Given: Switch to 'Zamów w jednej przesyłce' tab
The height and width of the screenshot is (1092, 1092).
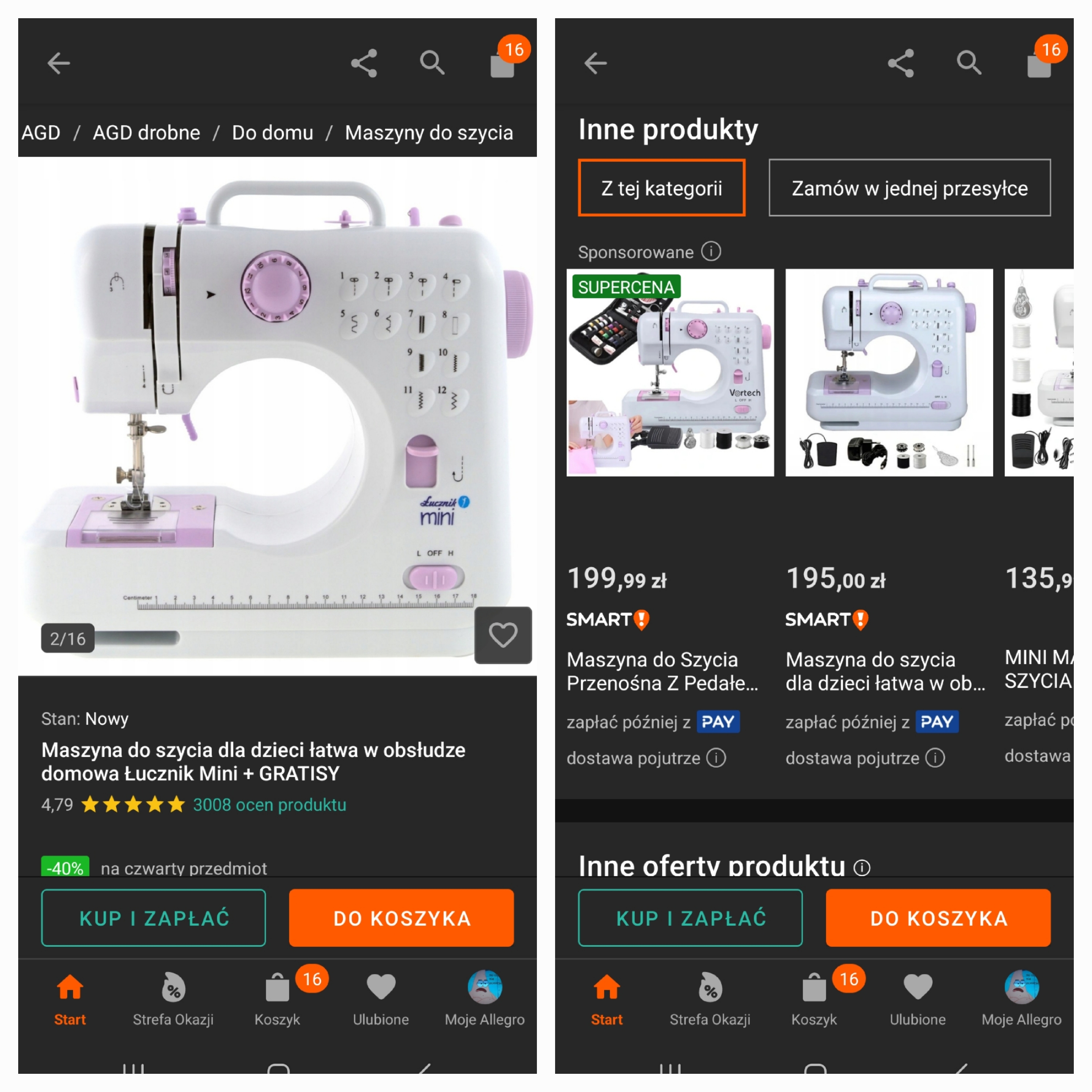Looking at the screenshot, I should pos(910,188).
